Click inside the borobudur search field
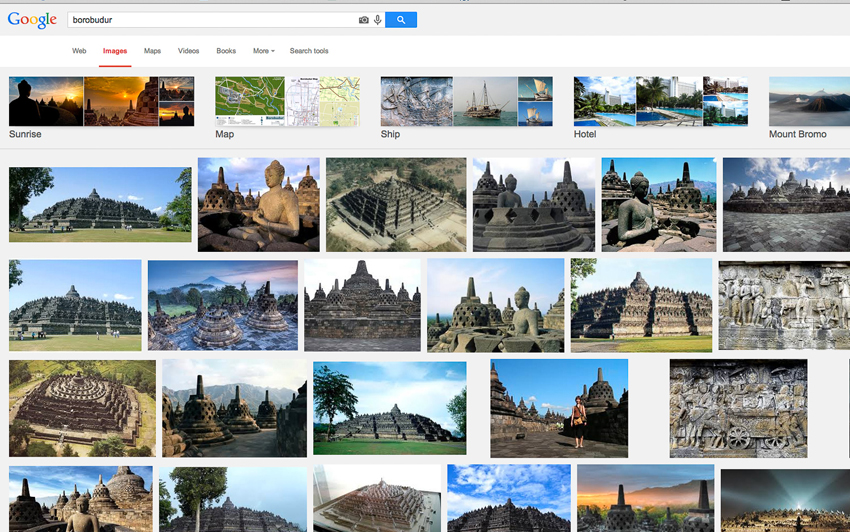The image size is (850, 532). [x=210, y=20]
